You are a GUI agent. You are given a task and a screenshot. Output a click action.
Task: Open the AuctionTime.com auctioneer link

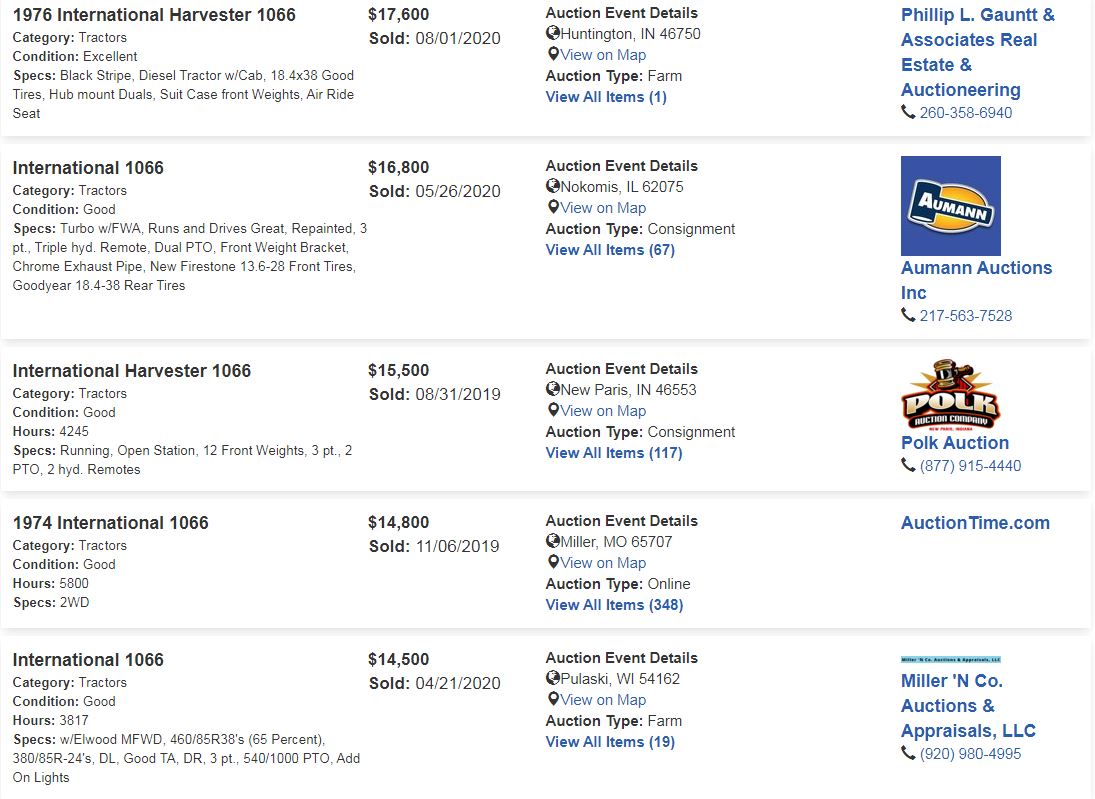(x=975, y=523)
